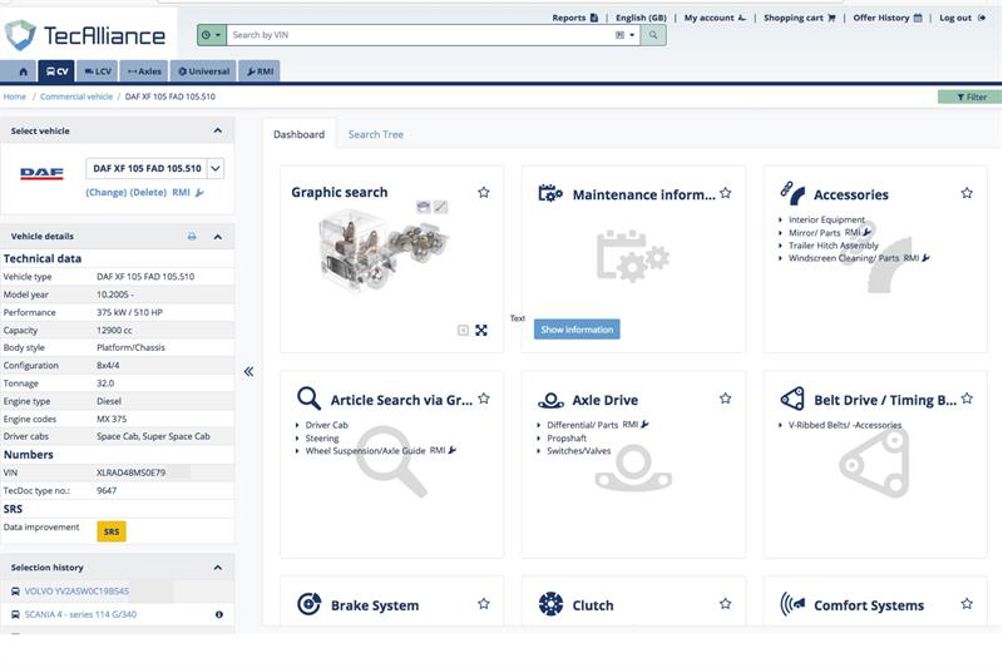Image resolution: width=1002 pixels, height=668 pixels.
Task: Favorite the Graphic search card
Action: [x=484, y=192]
